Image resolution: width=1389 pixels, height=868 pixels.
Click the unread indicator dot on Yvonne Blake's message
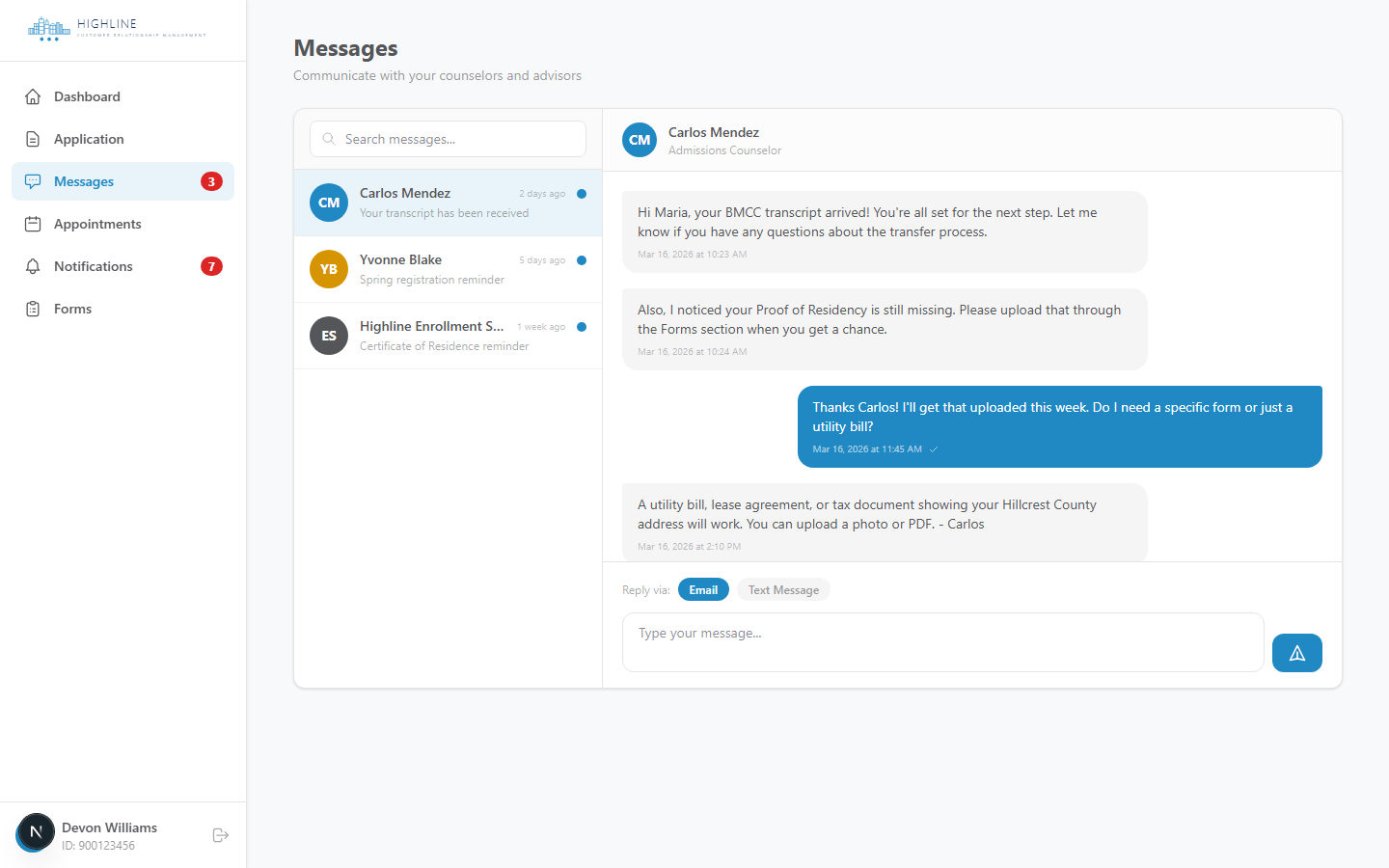pos(581,259)
